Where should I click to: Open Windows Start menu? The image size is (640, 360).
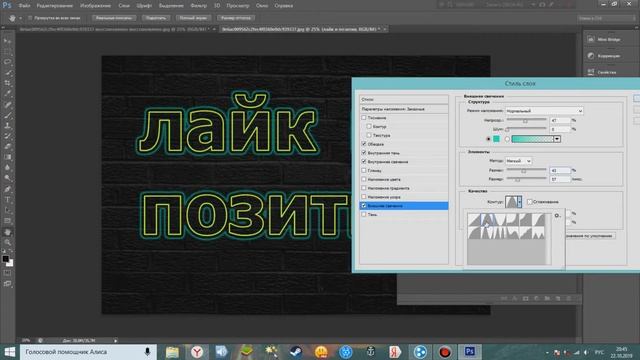tap(9, 352)
